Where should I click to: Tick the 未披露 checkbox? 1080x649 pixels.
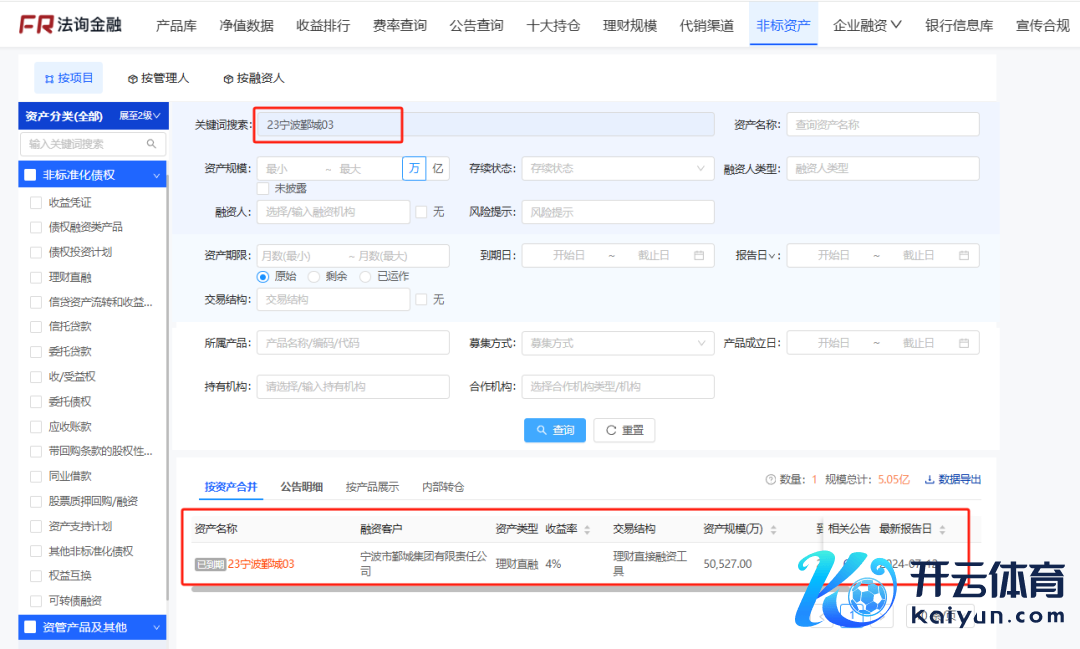(x=263, y=188)
